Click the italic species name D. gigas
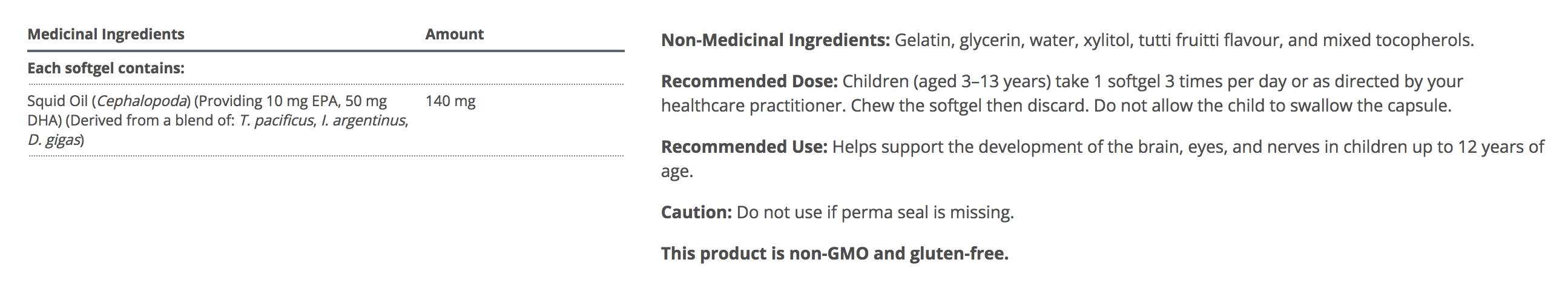This screenshot has width=1568, height=285. 54,140
